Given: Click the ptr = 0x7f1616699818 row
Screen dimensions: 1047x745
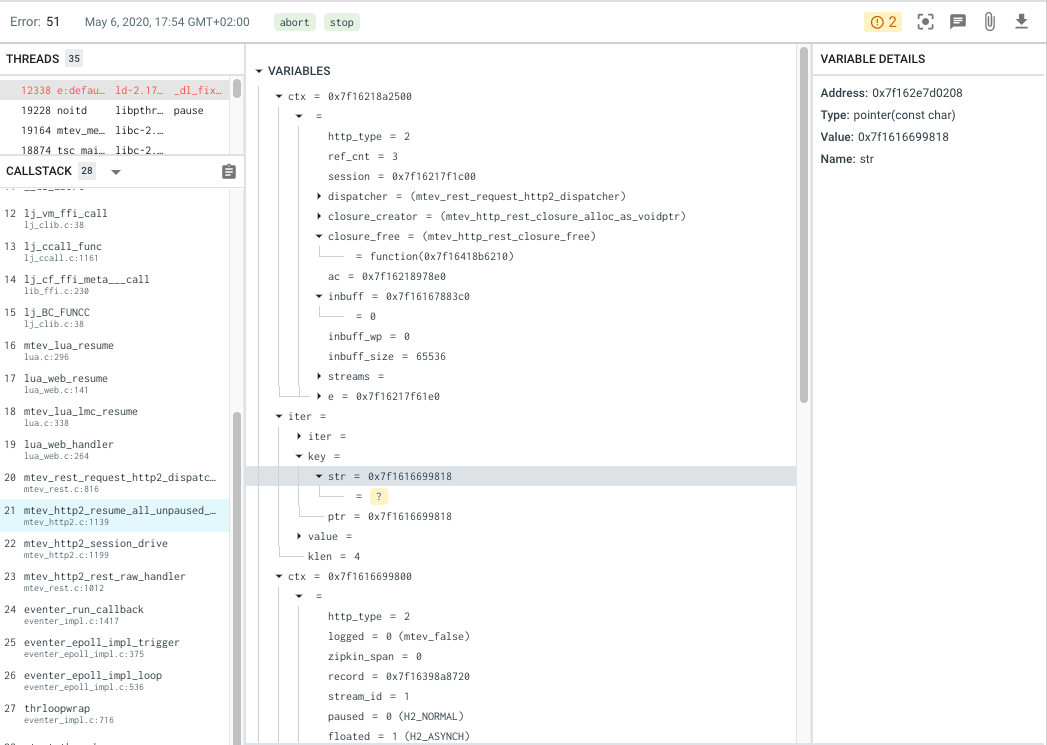Looking at the screenshot, I should pos(389,517).
